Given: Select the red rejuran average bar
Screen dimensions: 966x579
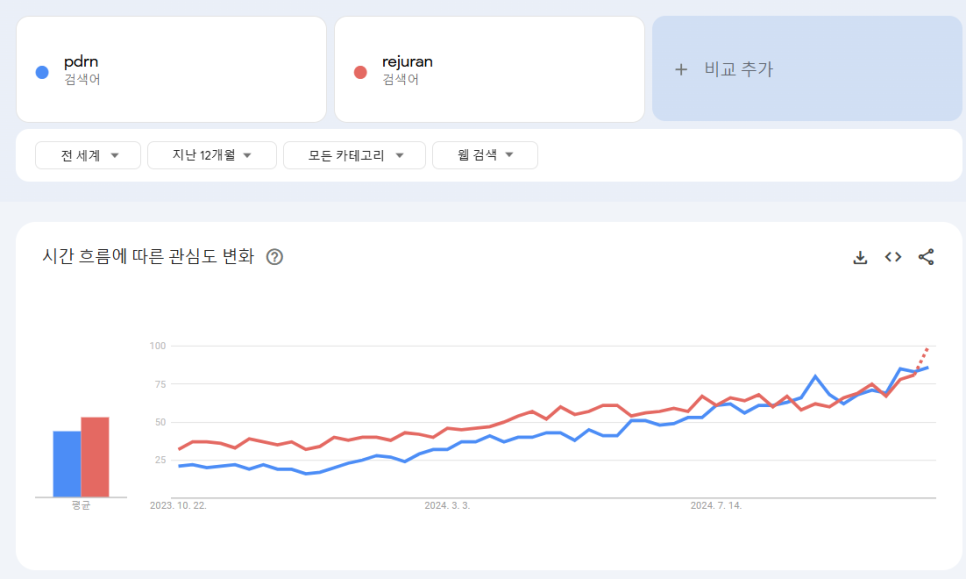Looking at the screenshot, I should pyautogui.click(x=95, y=457).
